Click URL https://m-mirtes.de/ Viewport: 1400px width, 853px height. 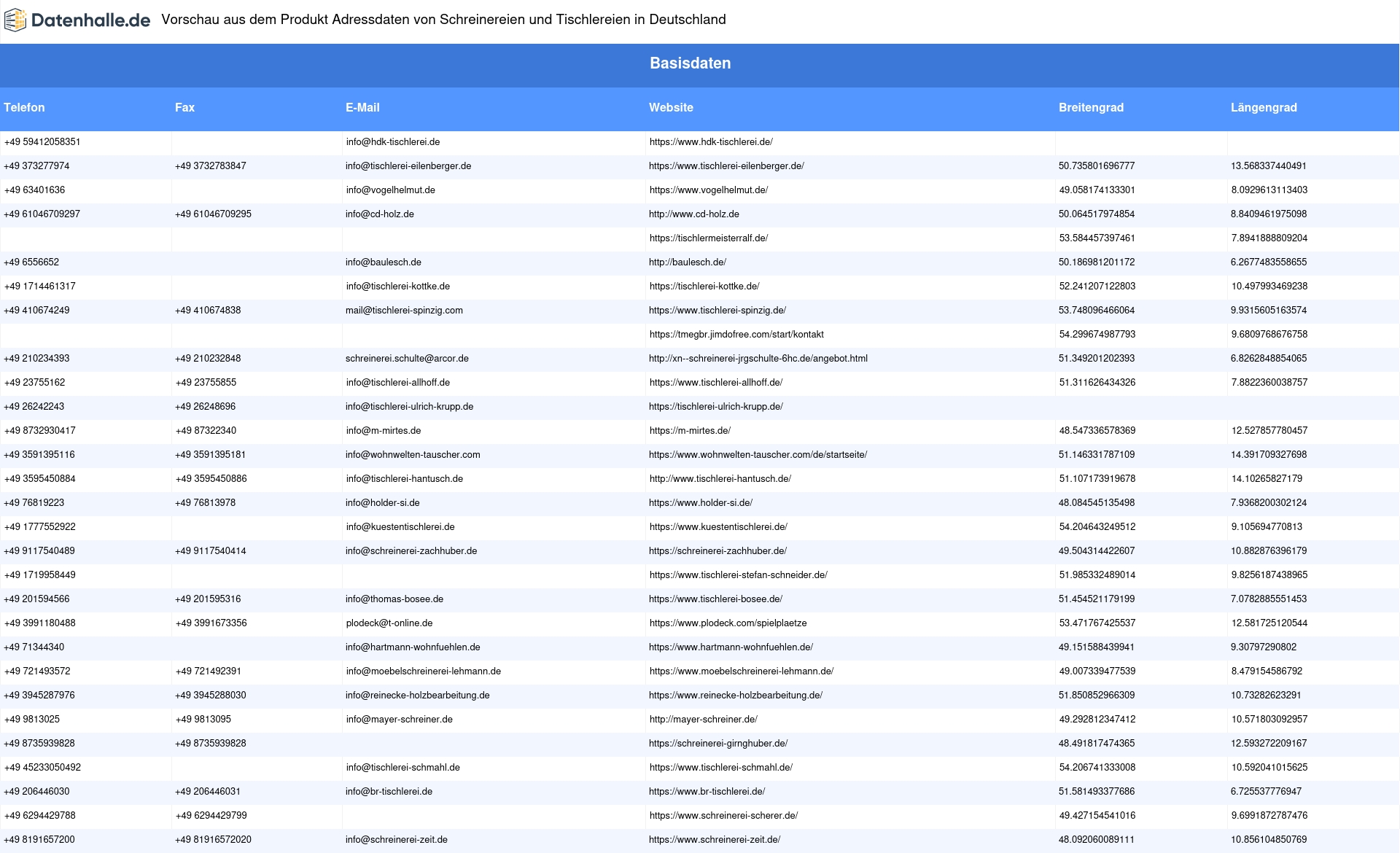[x=690, y=431]
